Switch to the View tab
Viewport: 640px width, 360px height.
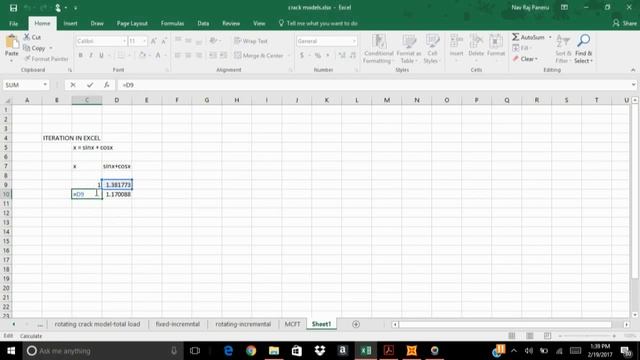pos(259,24)
